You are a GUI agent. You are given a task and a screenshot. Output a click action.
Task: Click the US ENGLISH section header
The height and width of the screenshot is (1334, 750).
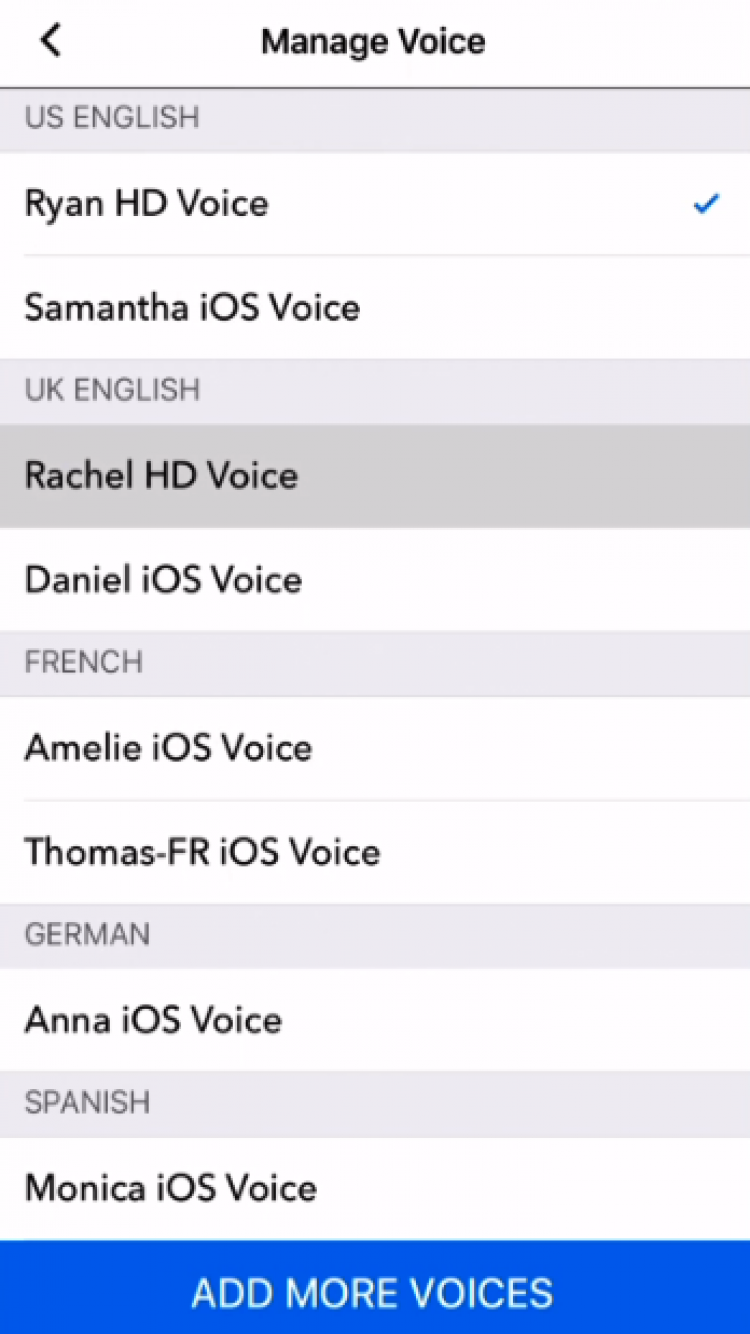coord(112,117)
